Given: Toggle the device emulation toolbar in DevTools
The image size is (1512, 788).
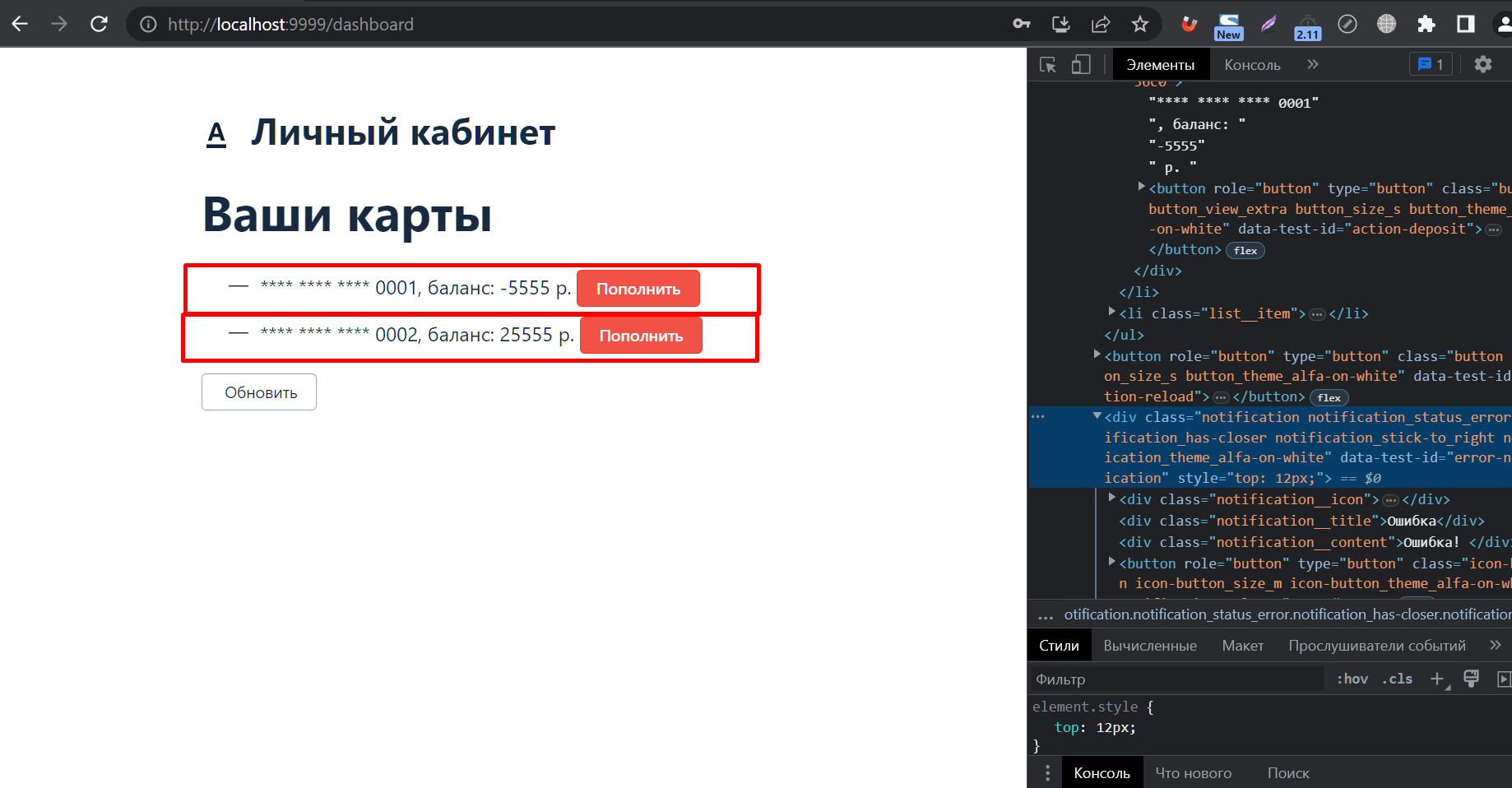Looking at the screenshot, I should coord(1080,63).
